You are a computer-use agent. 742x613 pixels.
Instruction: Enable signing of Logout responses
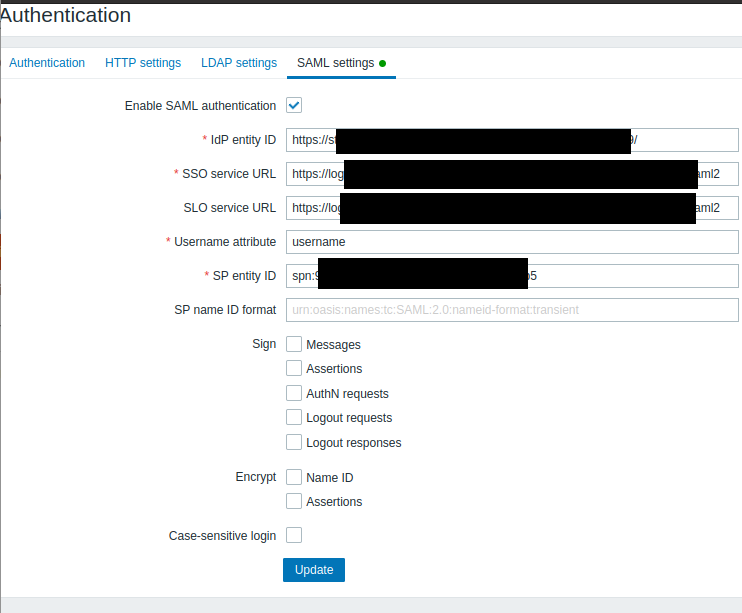(294, 442)
